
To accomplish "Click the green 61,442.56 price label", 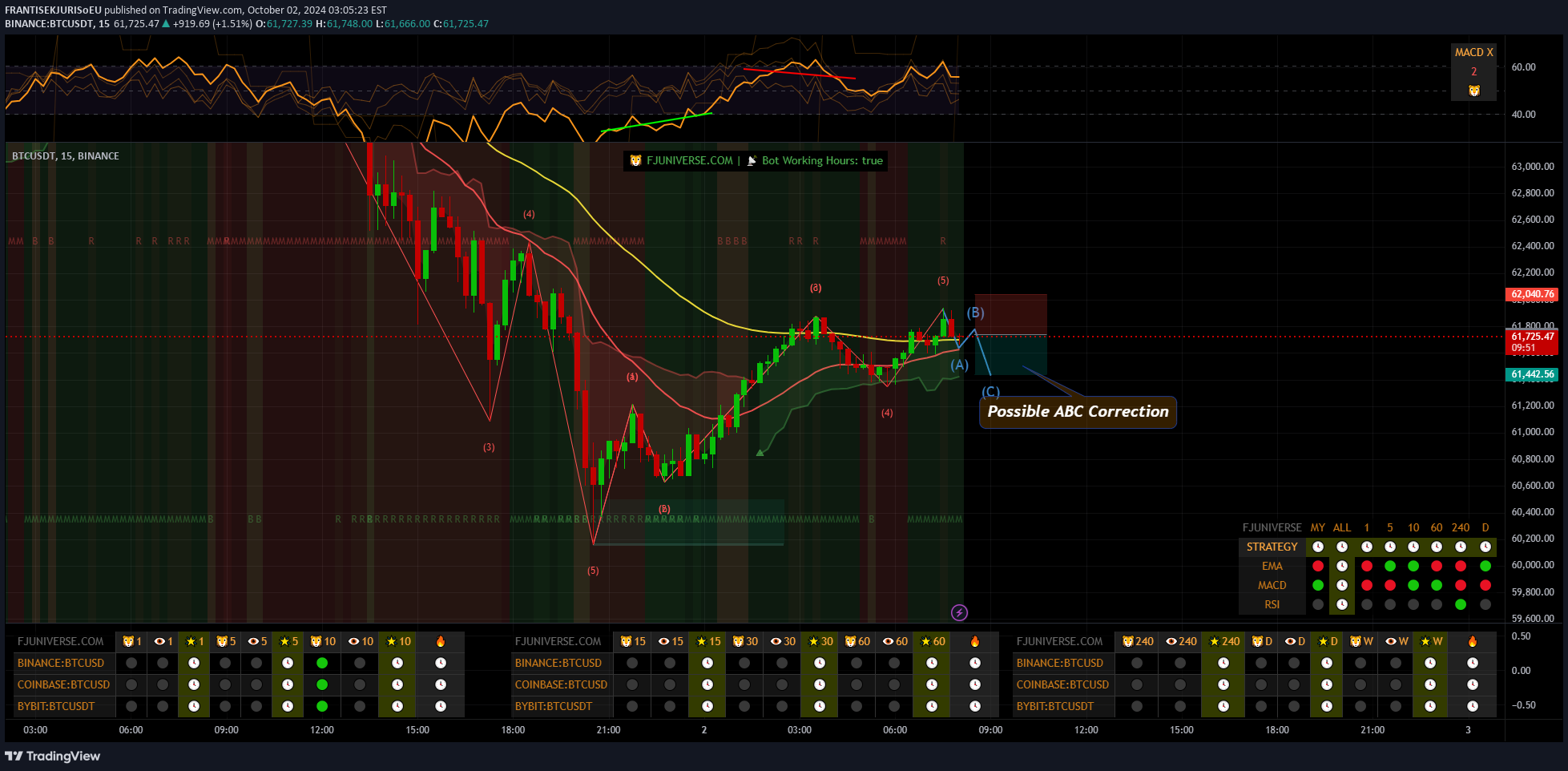I will [1533, 374].
